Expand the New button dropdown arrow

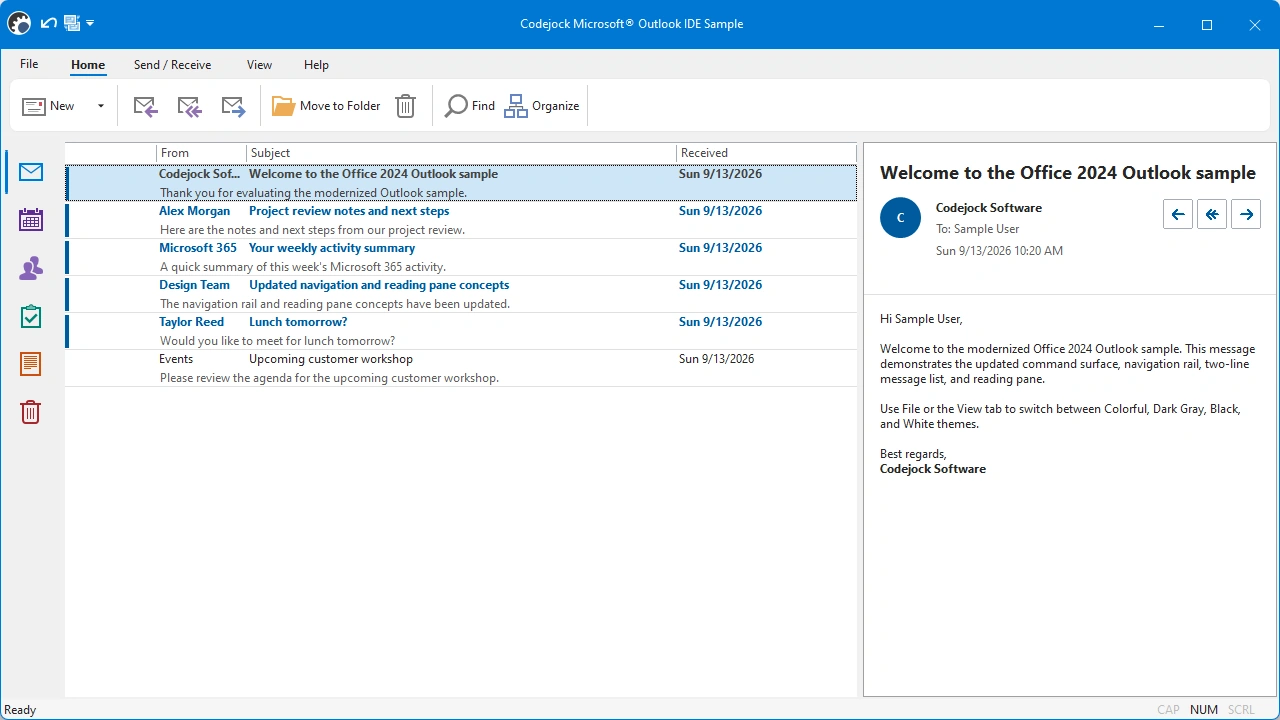click(x=100, y=106)
